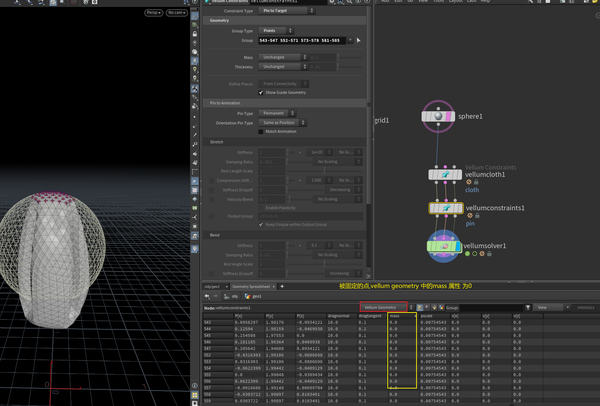Toggle Keep Unique within Output Group
The height and width of the screenshot is (406, 600).
click(x=261, y=224)
